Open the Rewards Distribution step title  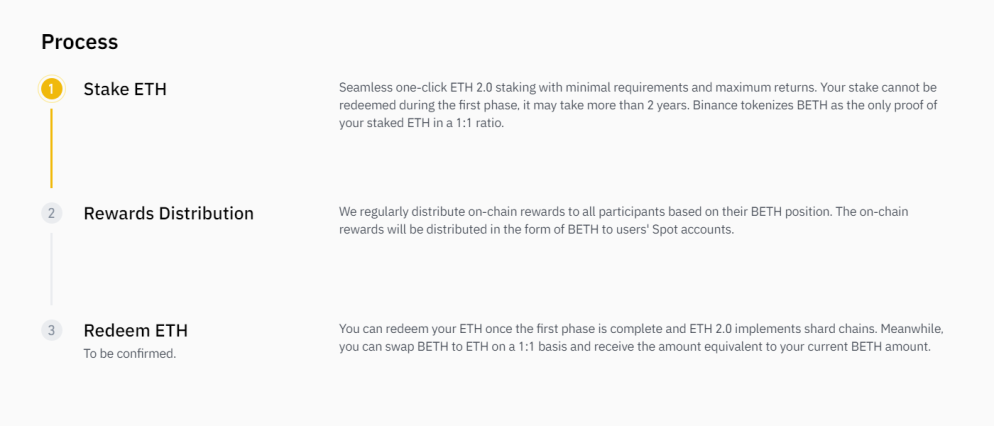pos(169,213)
